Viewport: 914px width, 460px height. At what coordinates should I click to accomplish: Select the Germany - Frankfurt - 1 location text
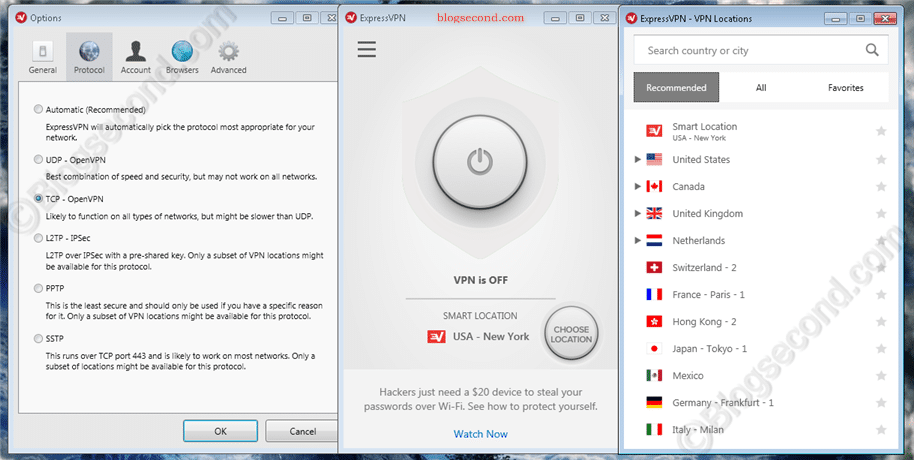(723, 403)
